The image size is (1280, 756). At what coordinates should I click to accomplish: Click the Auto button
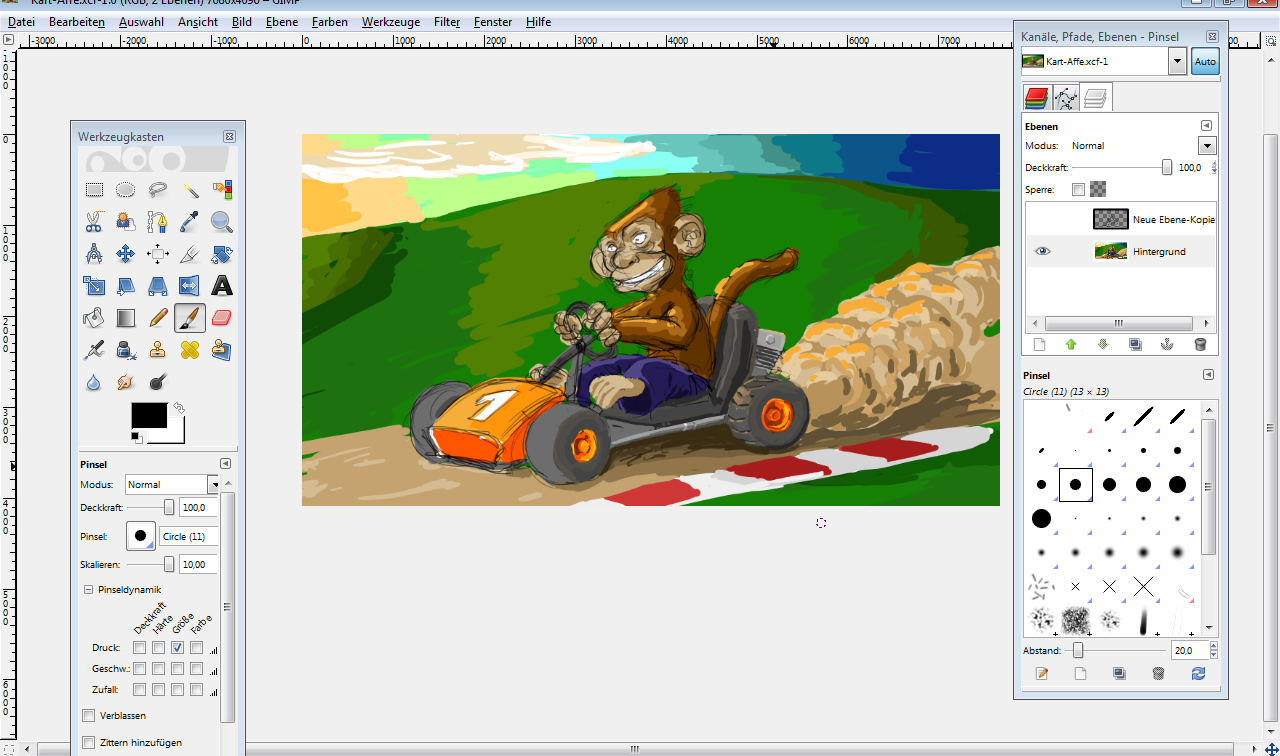coord(1205,61)
